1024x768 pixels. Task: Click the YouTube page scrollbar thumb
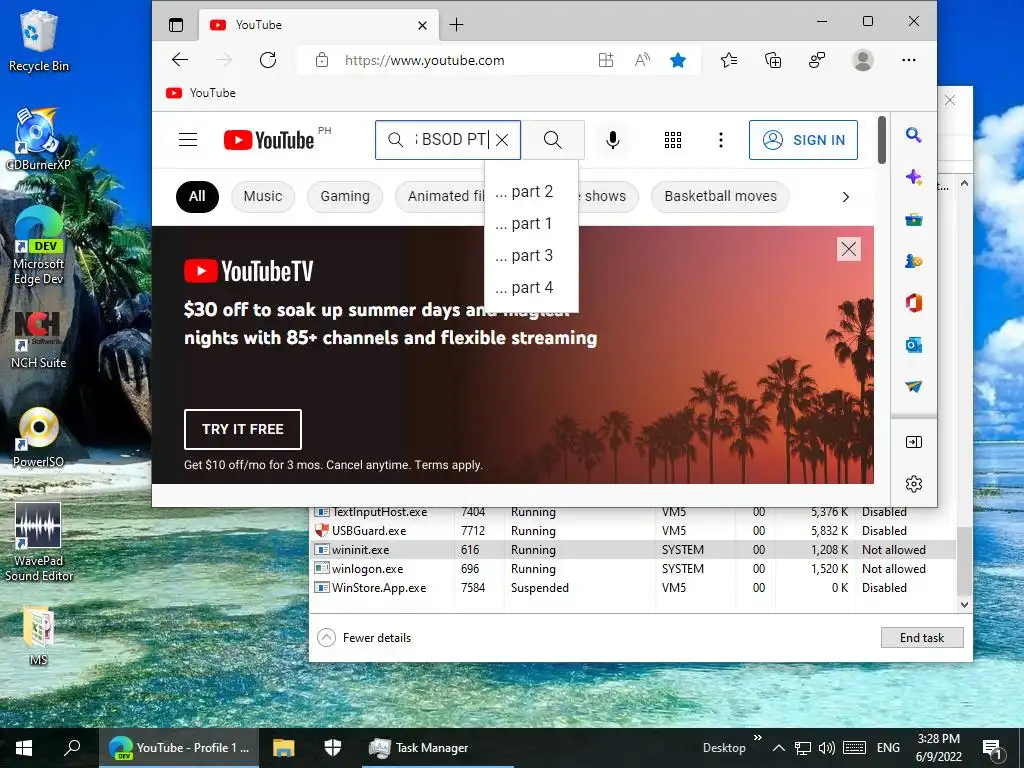click(882, 140)
